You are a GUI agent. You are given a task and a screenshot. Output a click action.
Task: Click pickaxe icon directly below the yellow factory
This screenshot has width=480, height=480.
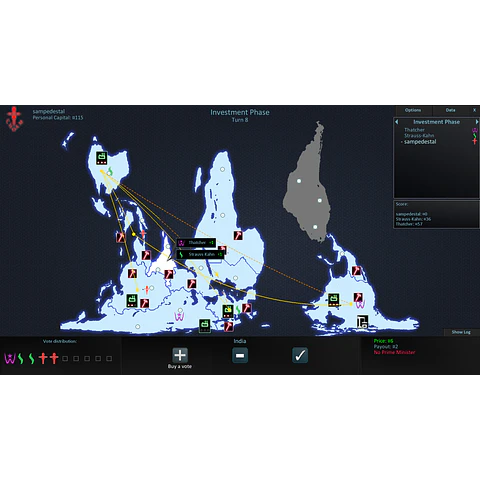[228, 326]
